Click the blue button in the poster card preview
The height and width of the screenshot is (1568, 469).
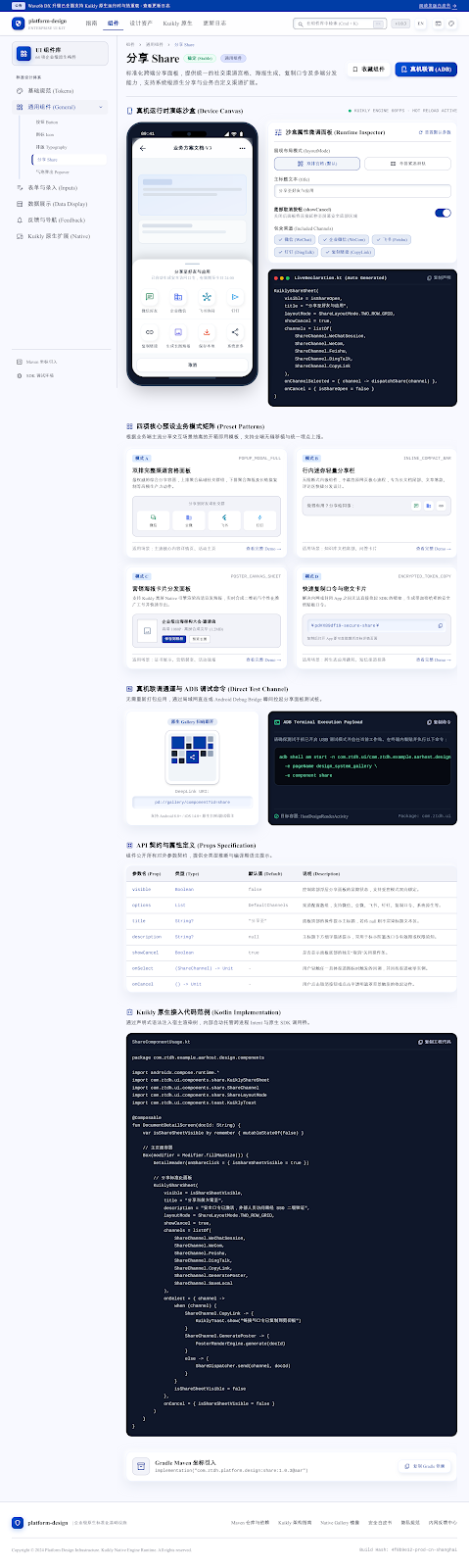[173, 638]
